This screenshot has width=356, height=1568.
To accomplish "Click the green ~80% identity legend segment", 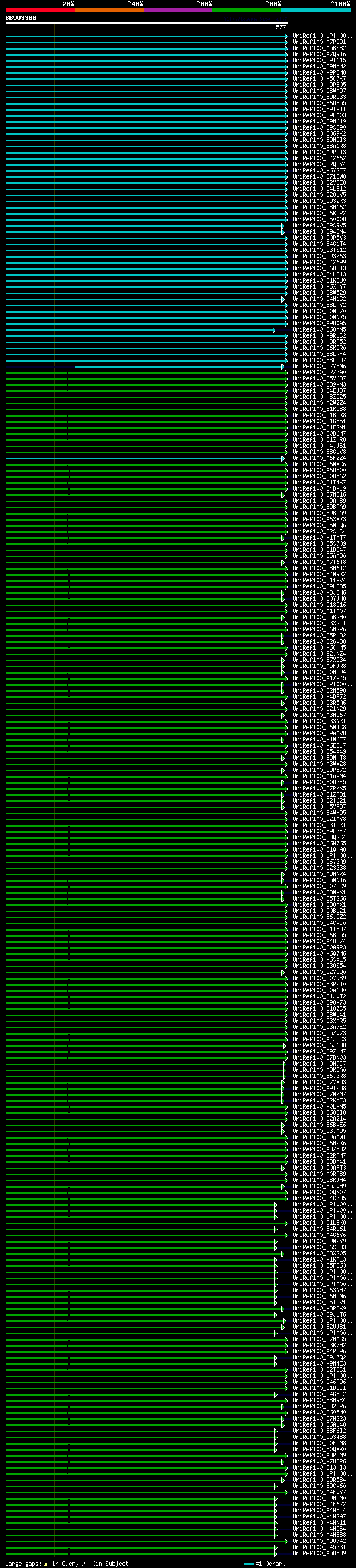I will [x=247, y=10].
